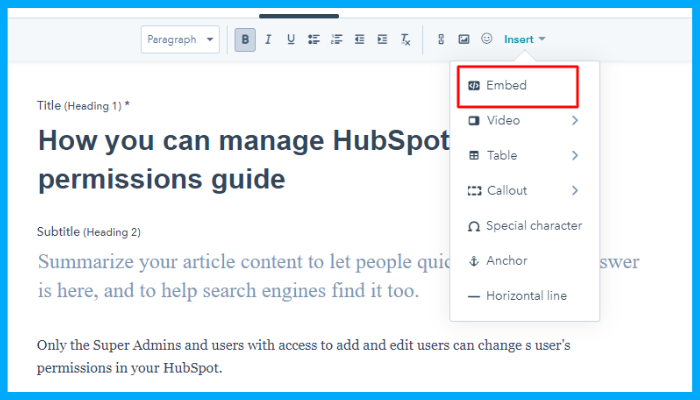Toggle bold formatting in the toolbar
Image resolution: width=700 pixels, height=400 pixels.
point(245,40)
